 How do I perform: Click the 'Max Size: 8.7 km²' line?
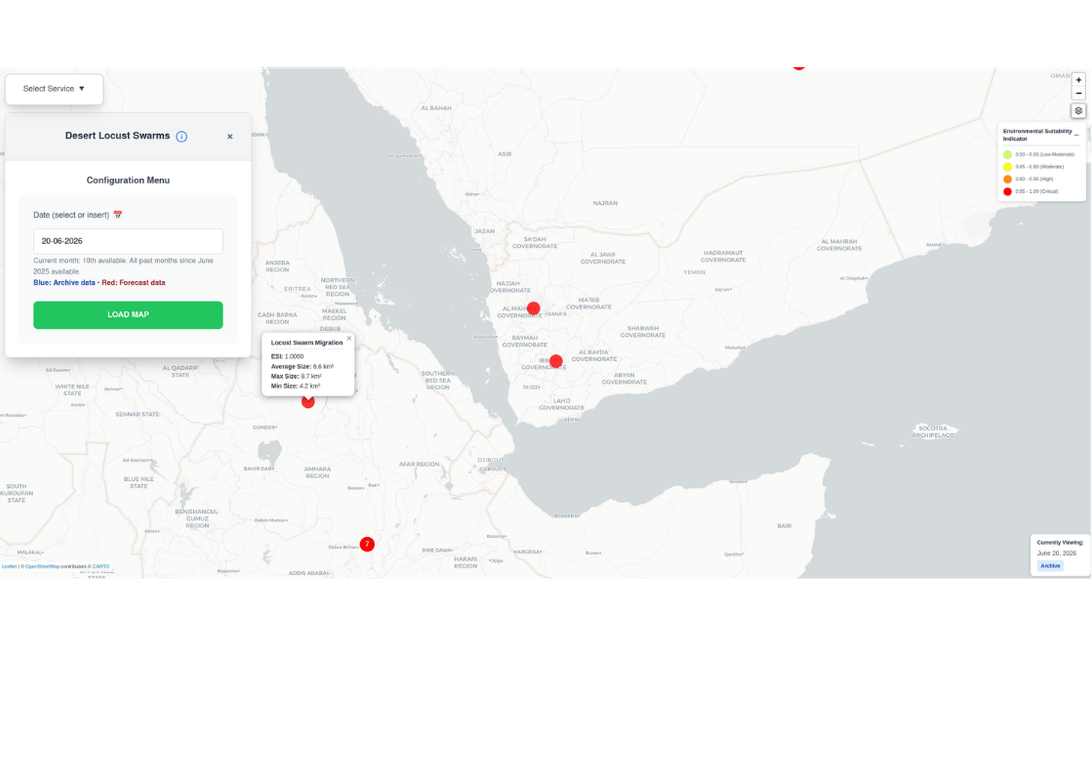[x=296, y=376]
